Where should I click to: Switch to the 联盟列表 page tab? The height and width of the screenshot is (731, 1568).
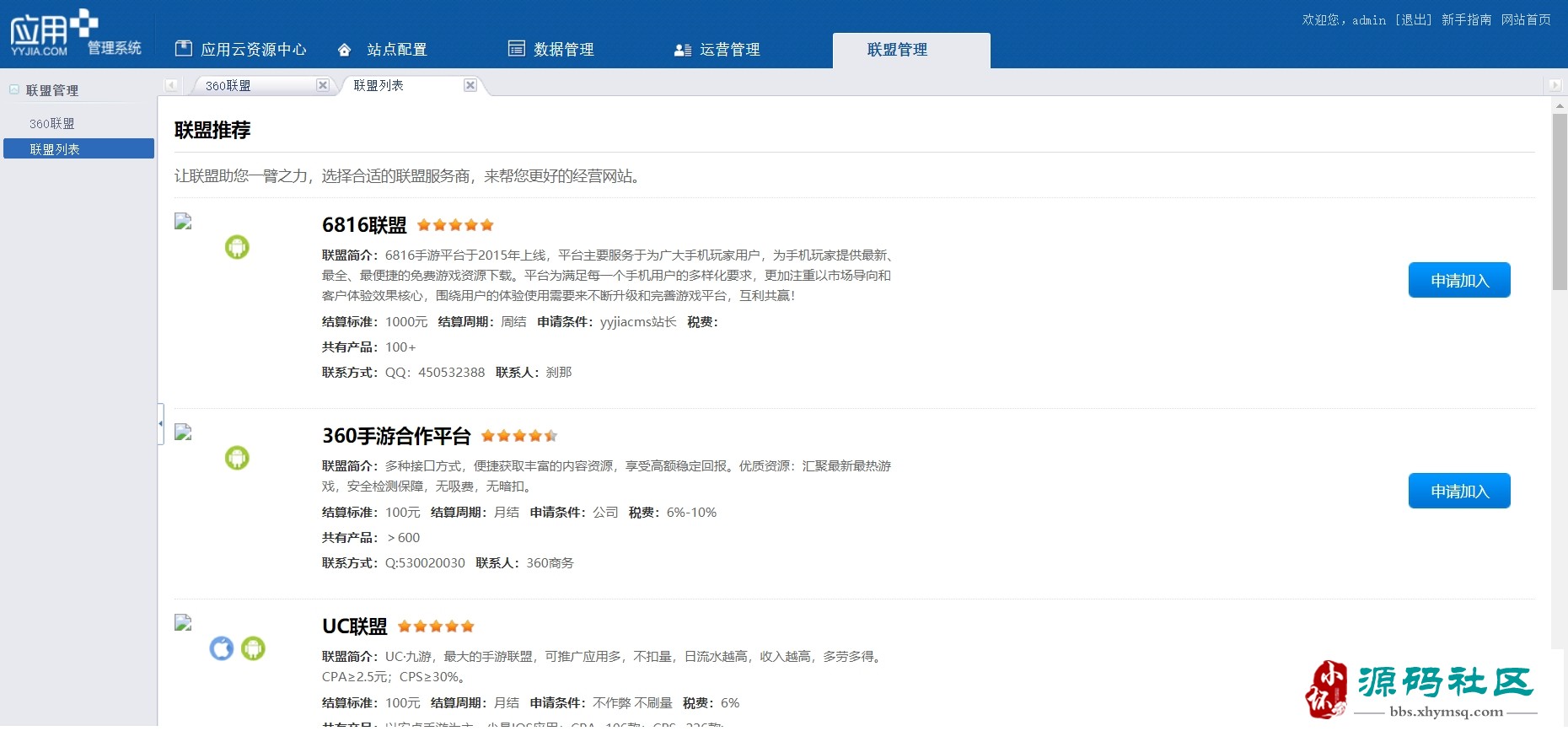pos(379,85)
